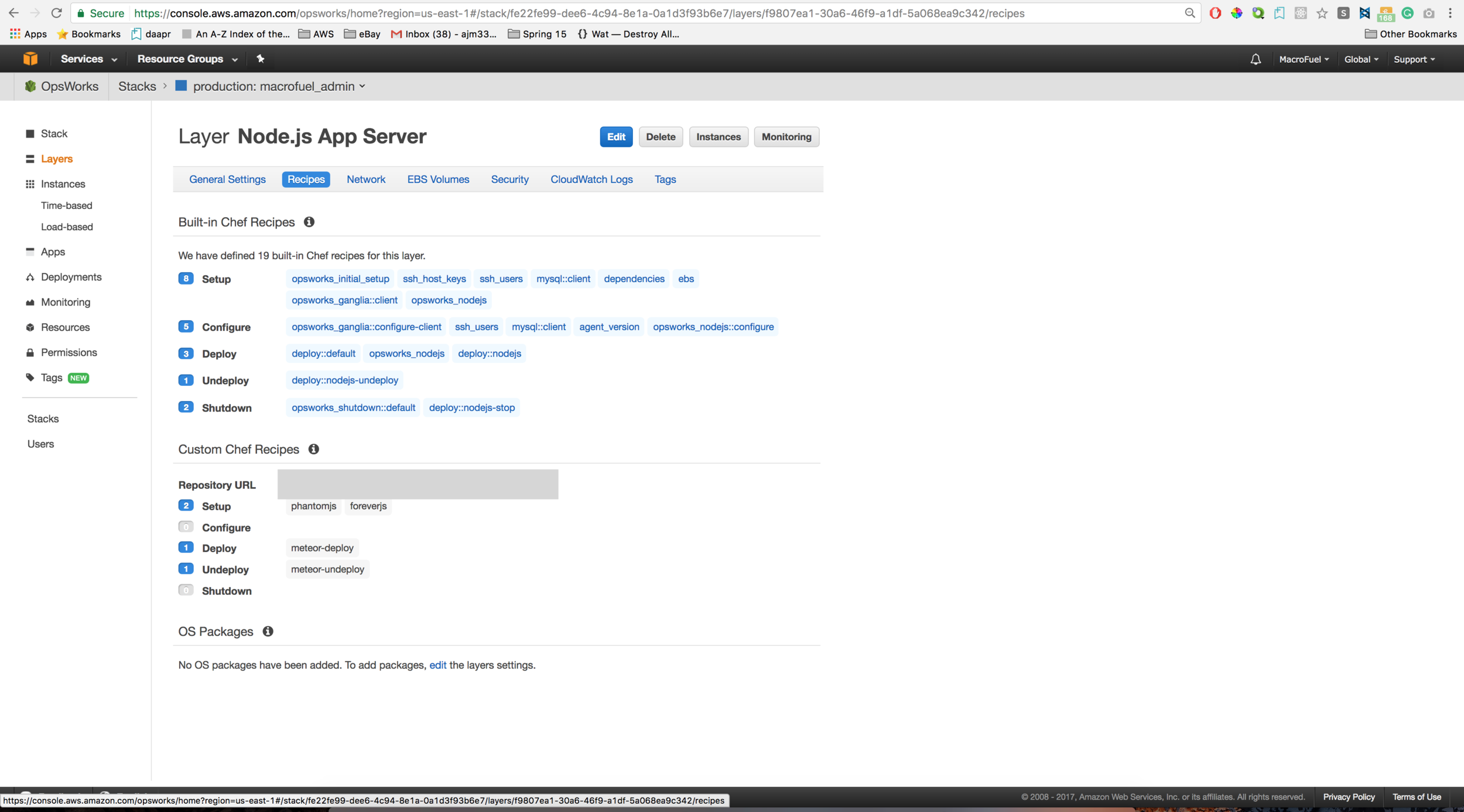Open the deploy::nodejs-undeploy recipe link
Screen dimensions: 1464x812
pos(345,380)
